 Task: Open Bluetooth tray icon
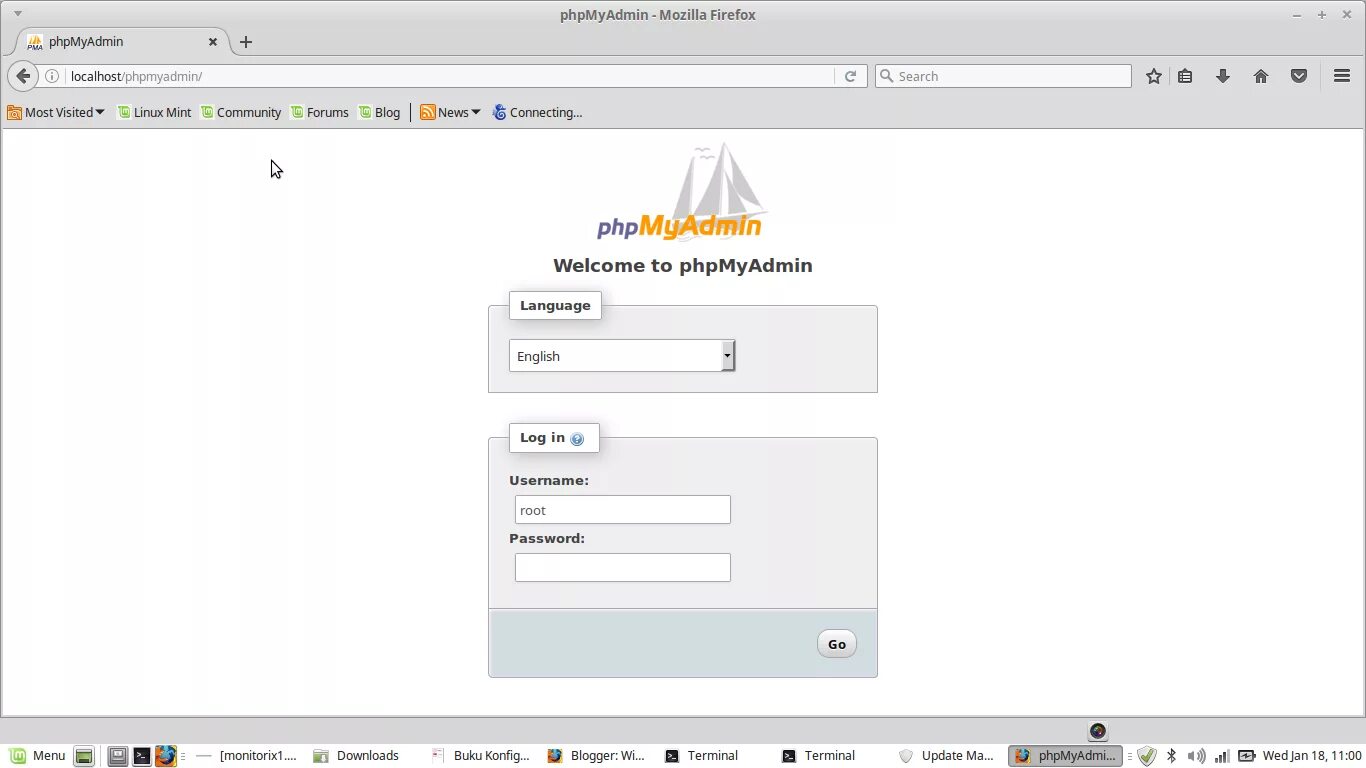pyautogui.click(x=1171, y=756)
